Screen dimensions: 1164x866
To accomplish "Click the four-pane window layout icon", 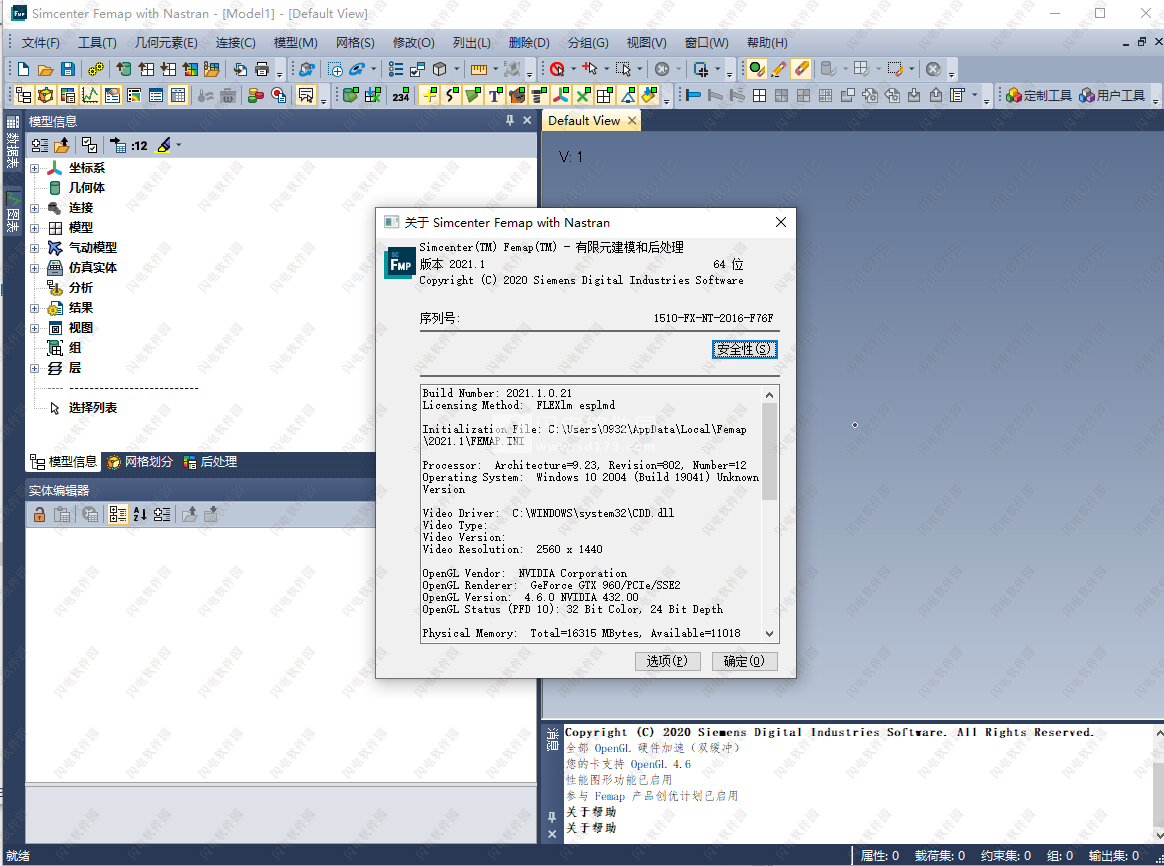I will tap(759, 95).
